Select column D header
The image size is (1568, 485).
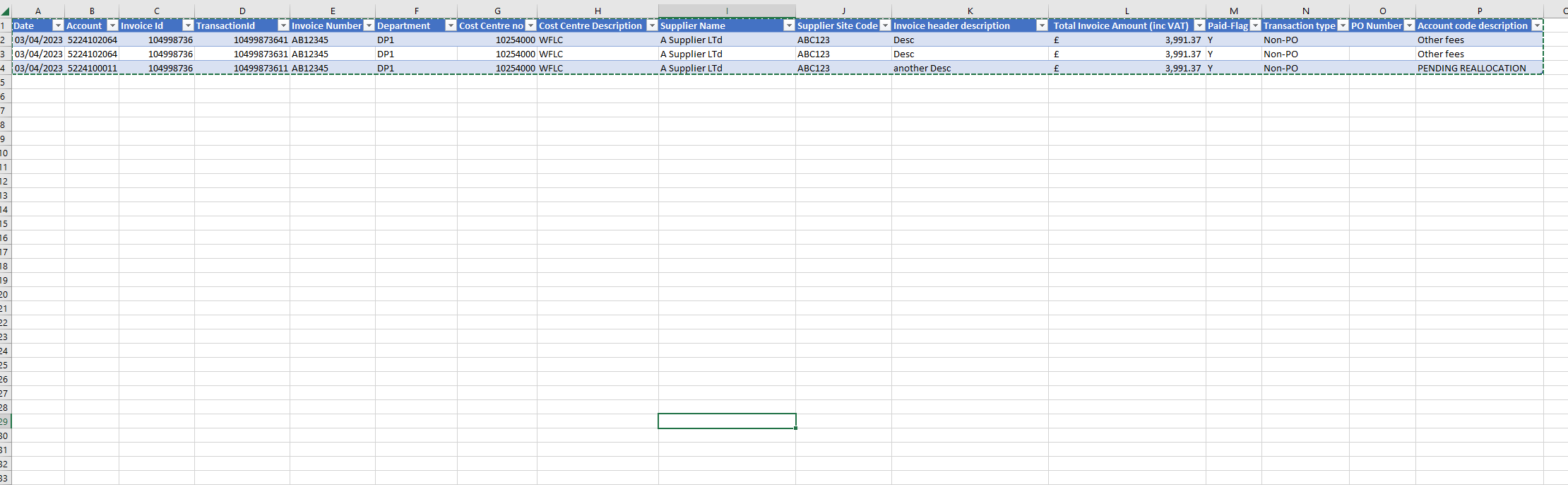click(242, 11)
